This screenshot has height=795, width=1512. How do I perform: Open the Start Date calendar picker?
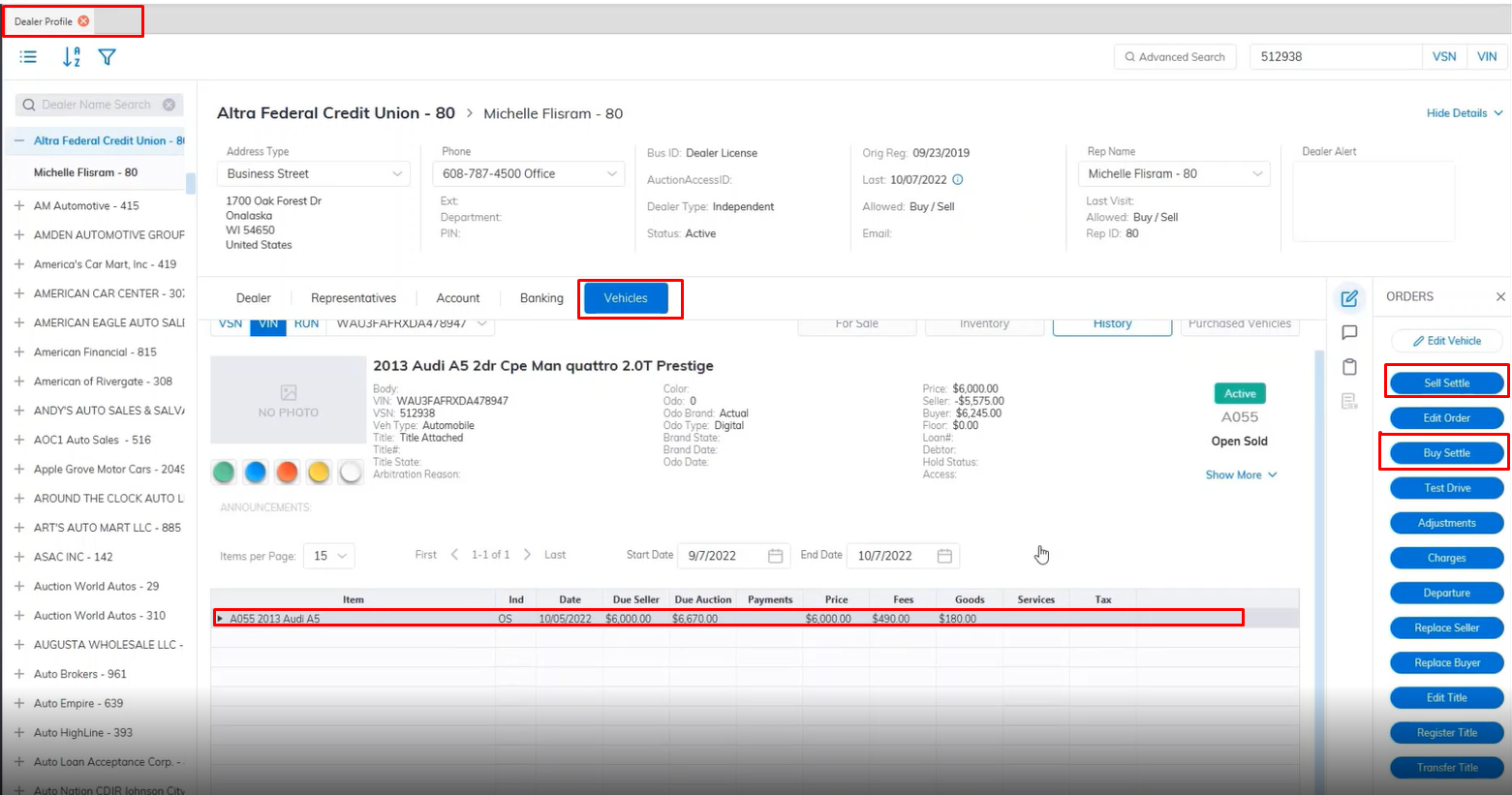pyautogui.click(x=775, y=556)
